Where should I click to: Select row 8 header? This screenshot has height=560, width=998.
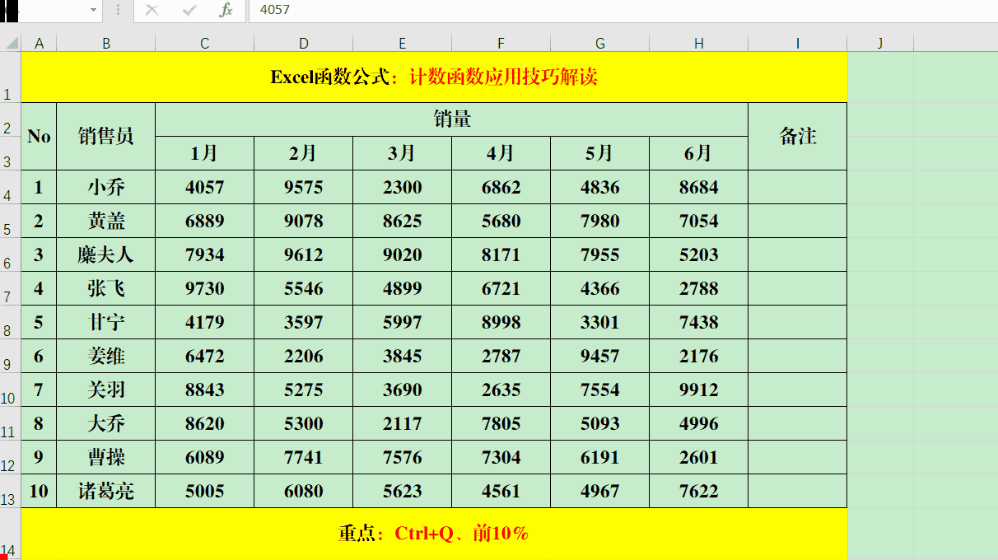click(10, 322)
